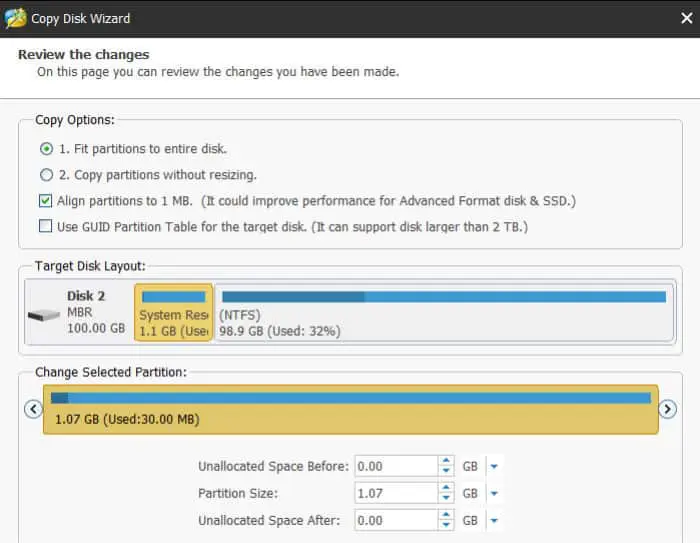Screen dimensions: 700x543
Task: Select Fit partitions to entire disk option
Action: point(46,149)
